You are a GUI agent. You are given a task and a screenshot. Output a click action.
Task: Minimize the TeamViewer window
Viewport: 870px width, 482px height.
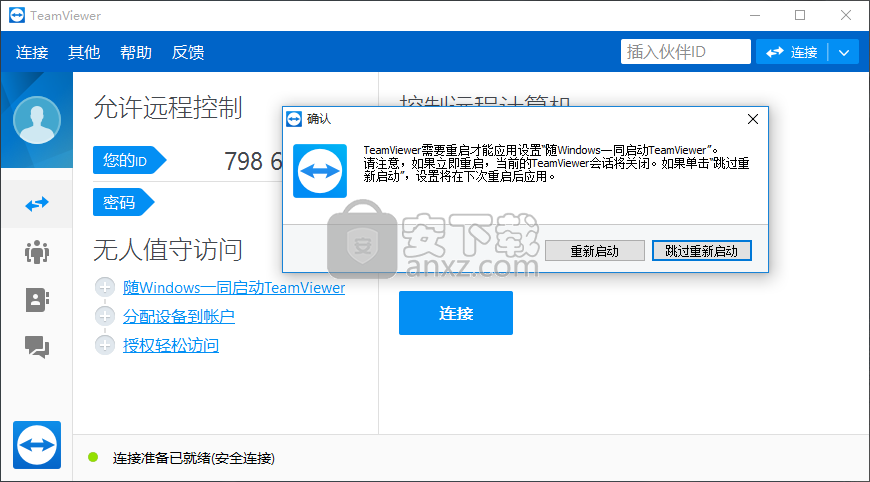pyautogui.click(x=755, y=16)
